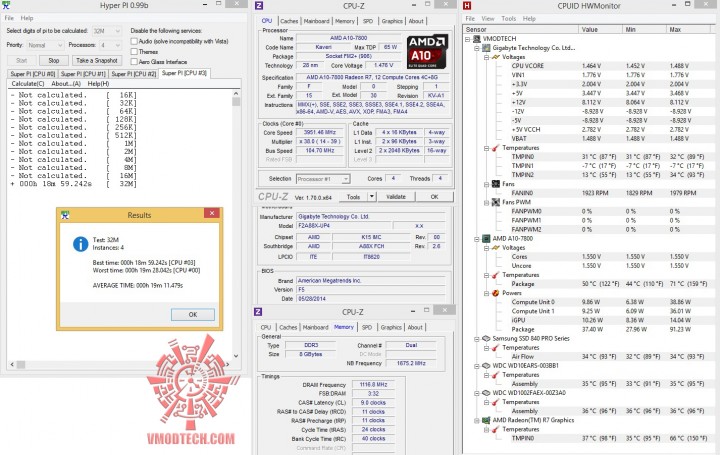The image size is (720, 455).
Task: Click the Value column header in HWMonitor
Action: [600, 29]
